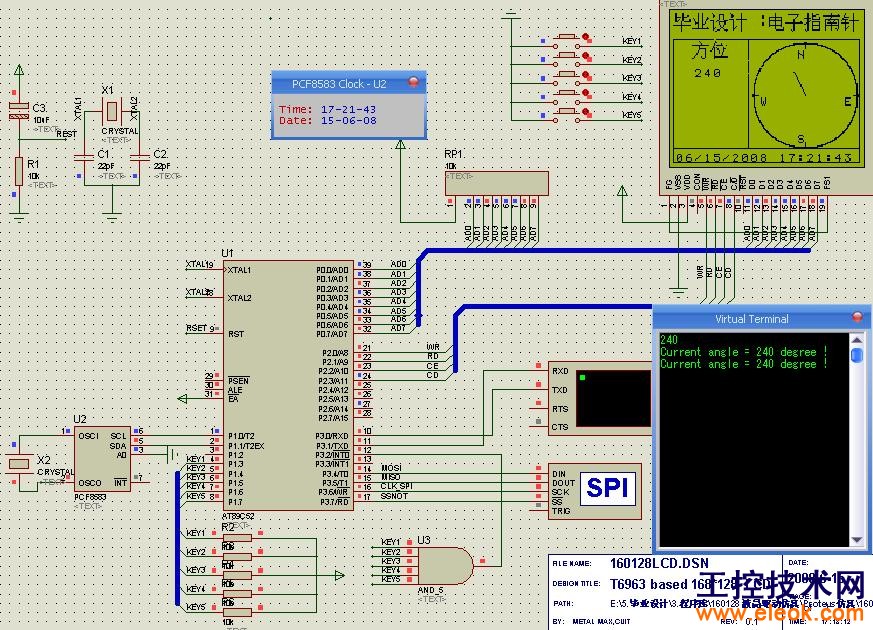Click the Virtual Terminal scrollbar thumb
This screenshot has height=630, width=873.
(857, 355)
